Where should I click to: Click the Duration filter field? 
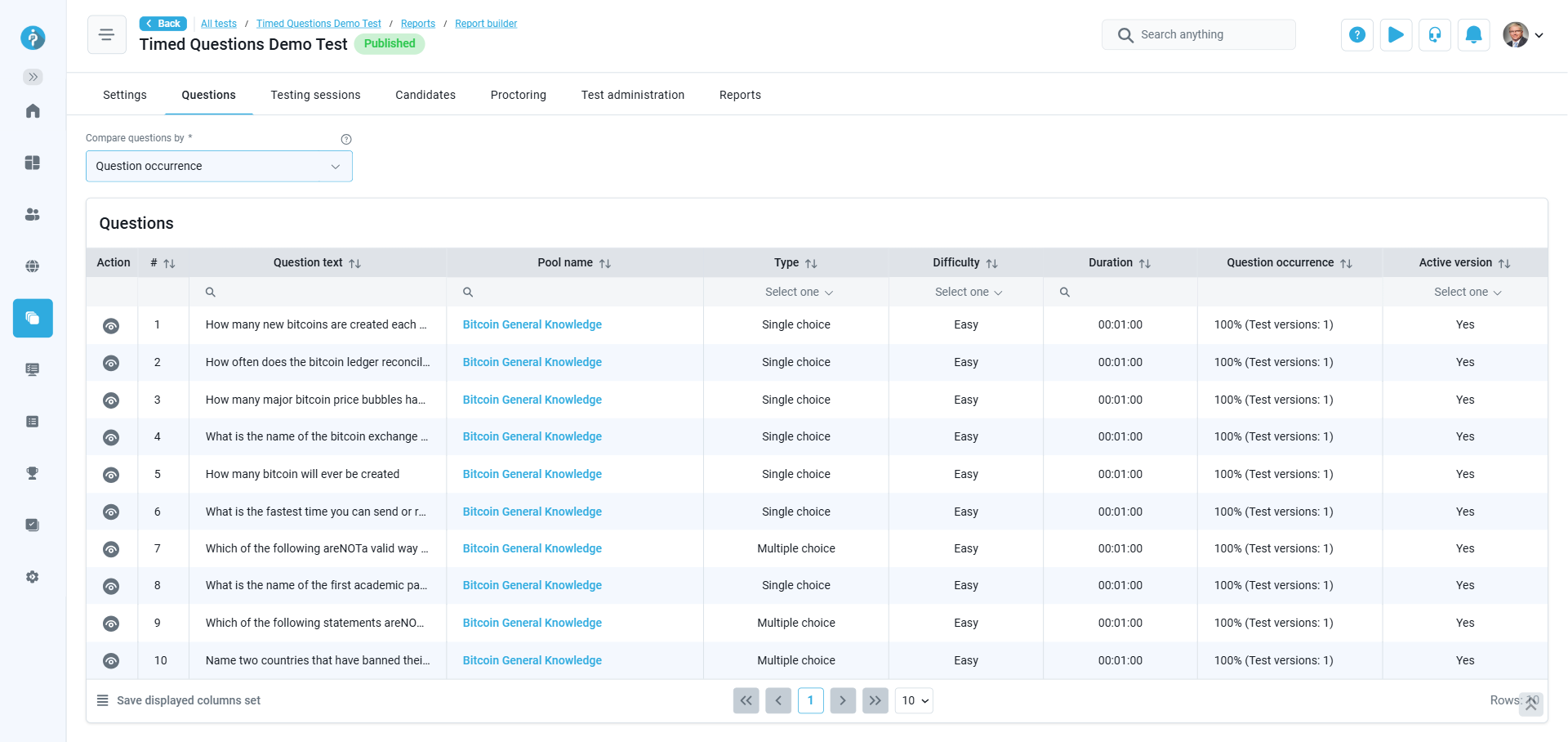coord(1120,292)
